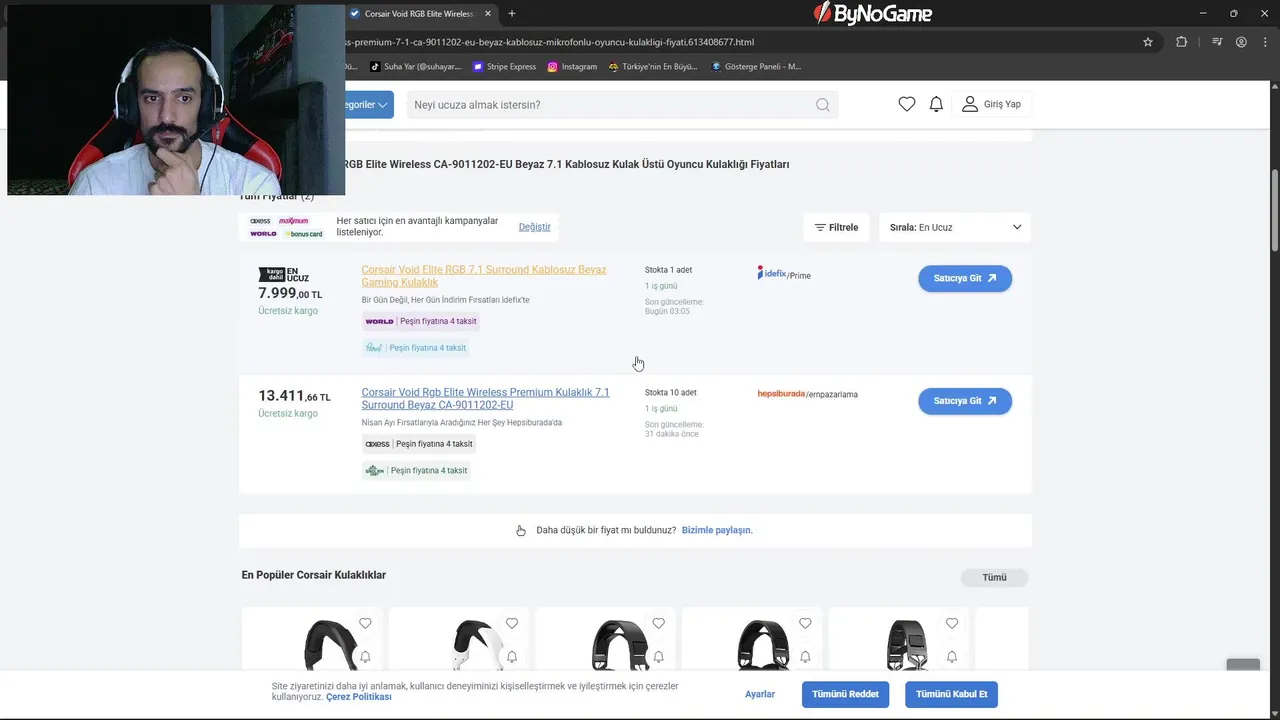Click the hepsiburada seller logo

[807, 394]
